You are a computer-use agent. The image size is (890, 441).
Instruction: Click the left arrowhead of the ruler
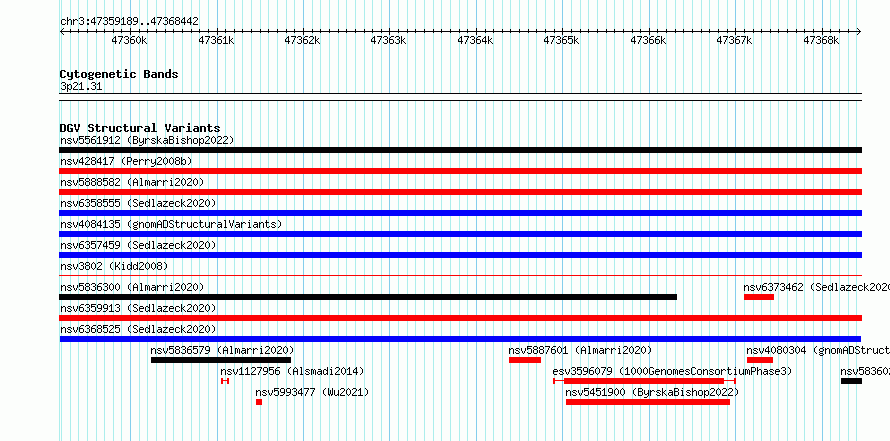tap(62, 32)
